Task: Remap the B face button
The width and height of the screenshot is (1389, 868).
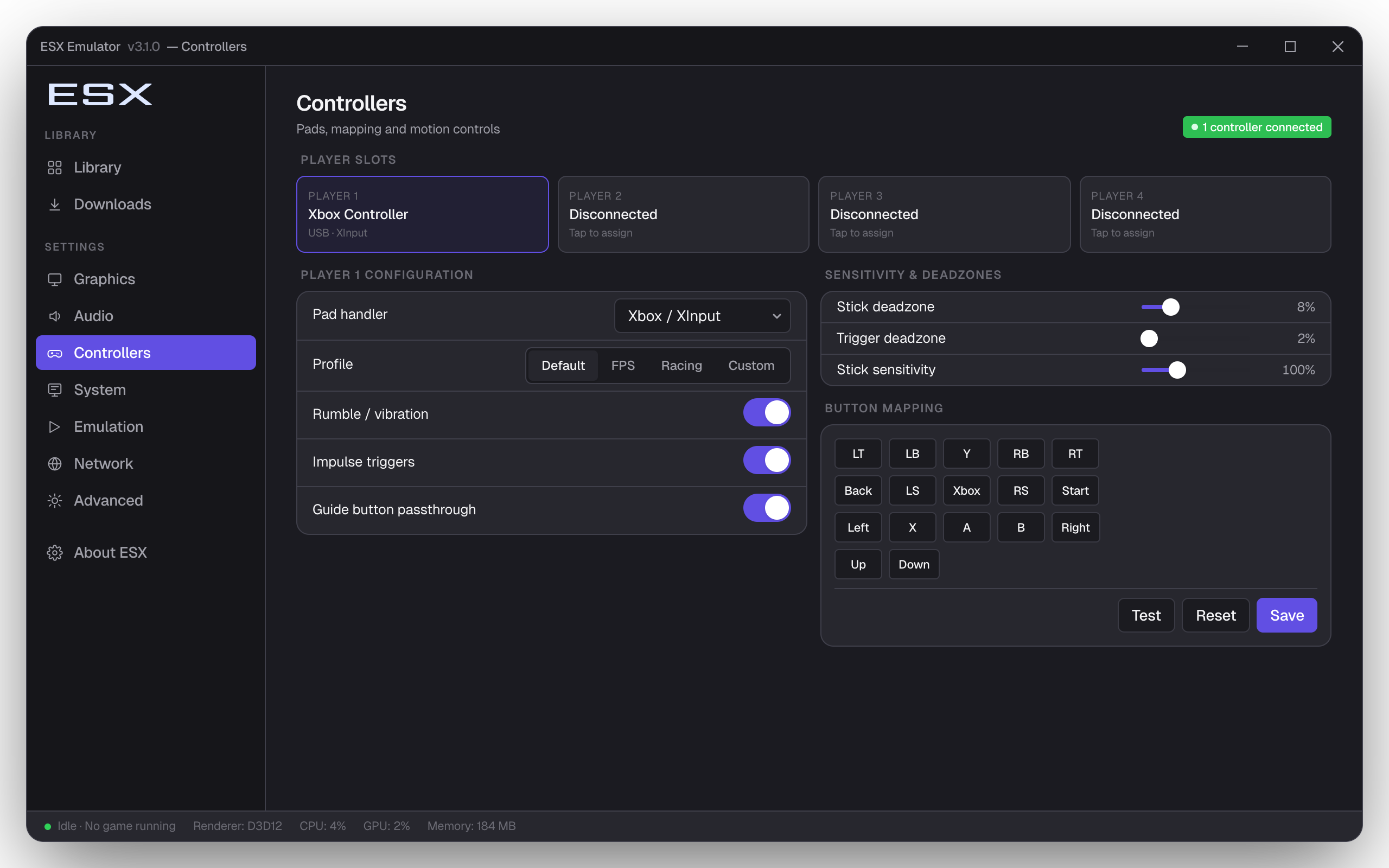Action: click(1021, 527)
